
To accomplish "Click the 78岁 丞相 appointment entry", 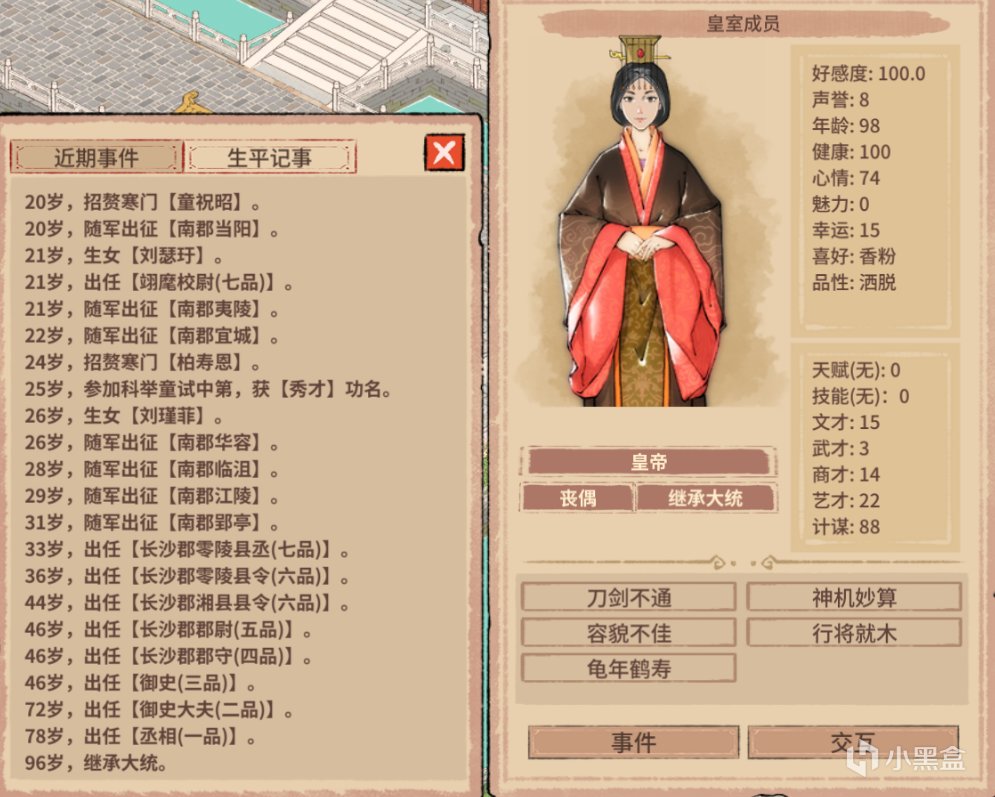I will pyautogui.click(x=140, y=736).
